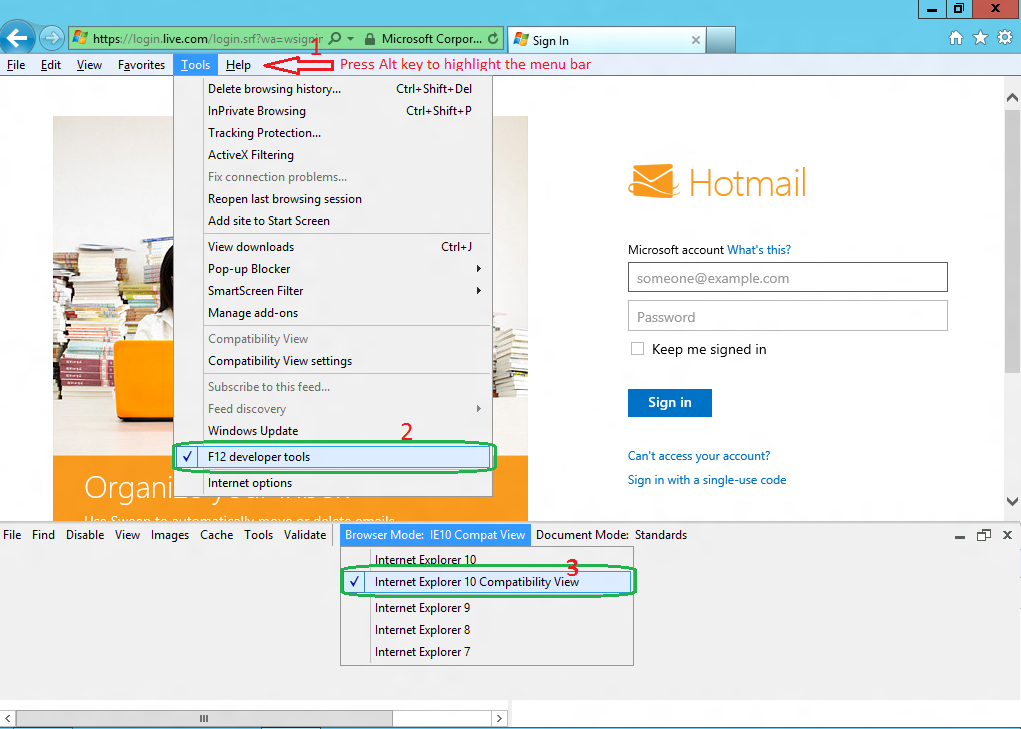Open developer tools Find menu
Screen dimensions: 1021x729
(x=43, y=535)
